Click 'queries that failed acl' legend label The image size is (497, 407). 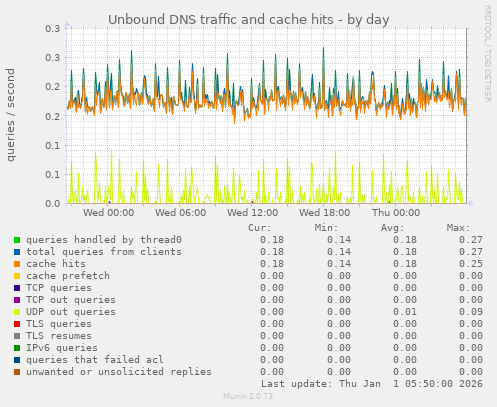click(95, 360)
